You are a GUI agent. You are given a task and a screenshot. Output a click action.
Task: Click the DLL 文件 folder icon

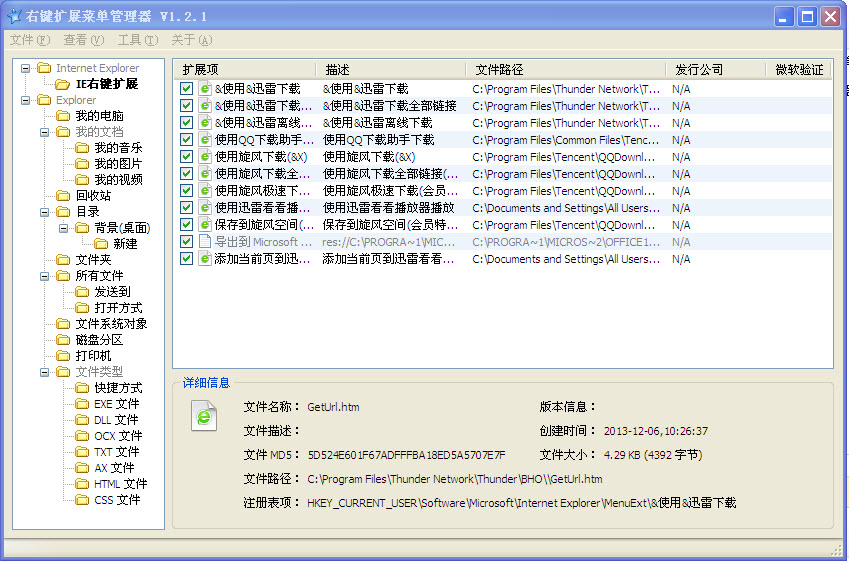(82, 420)
